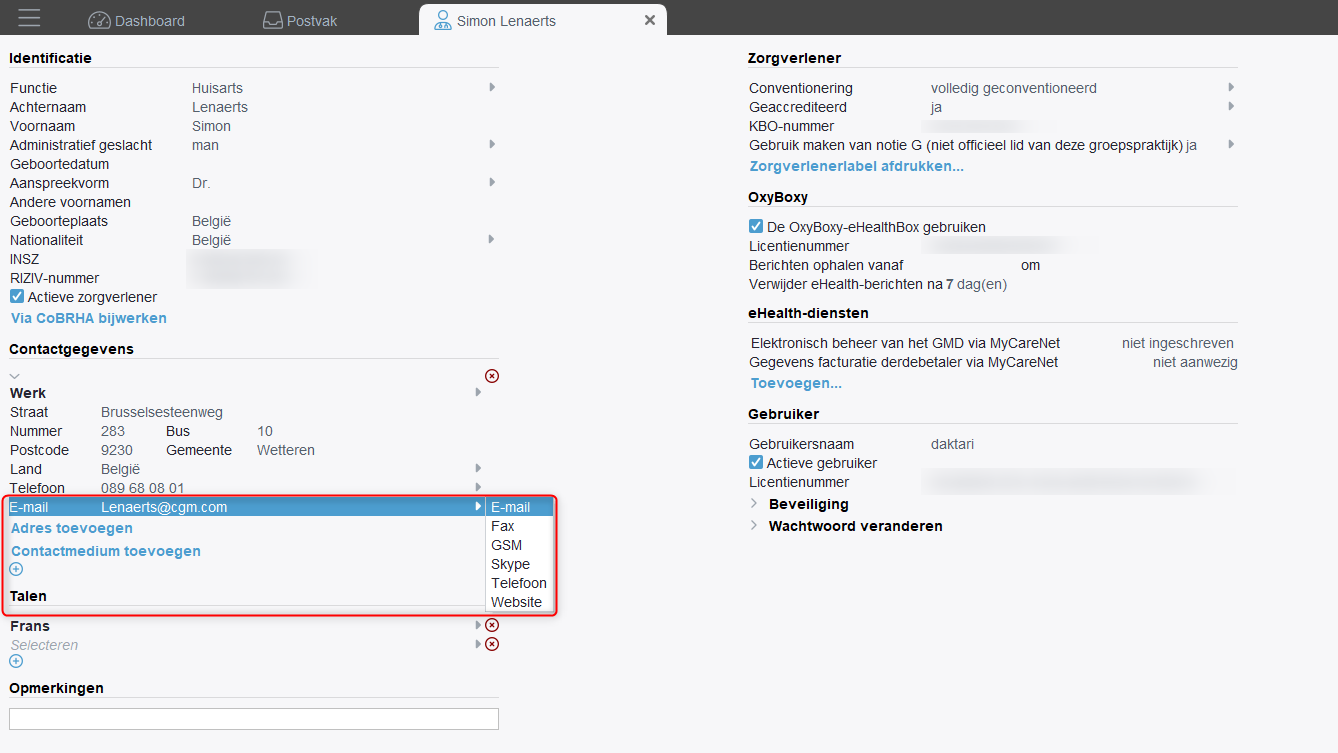This screenshot has height=753, width=1338.
Task: Open the Land België dropdown arrow
Action: coord(478,469)
